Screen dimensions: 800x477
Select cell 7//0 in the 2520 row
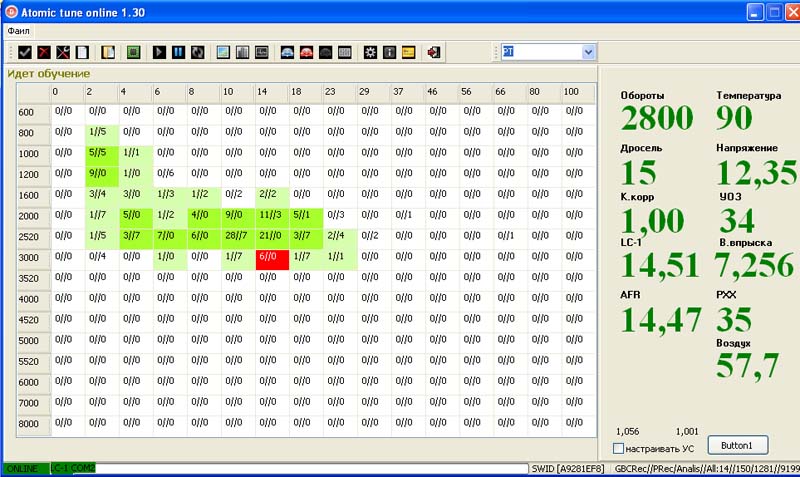tap(170, 239)
